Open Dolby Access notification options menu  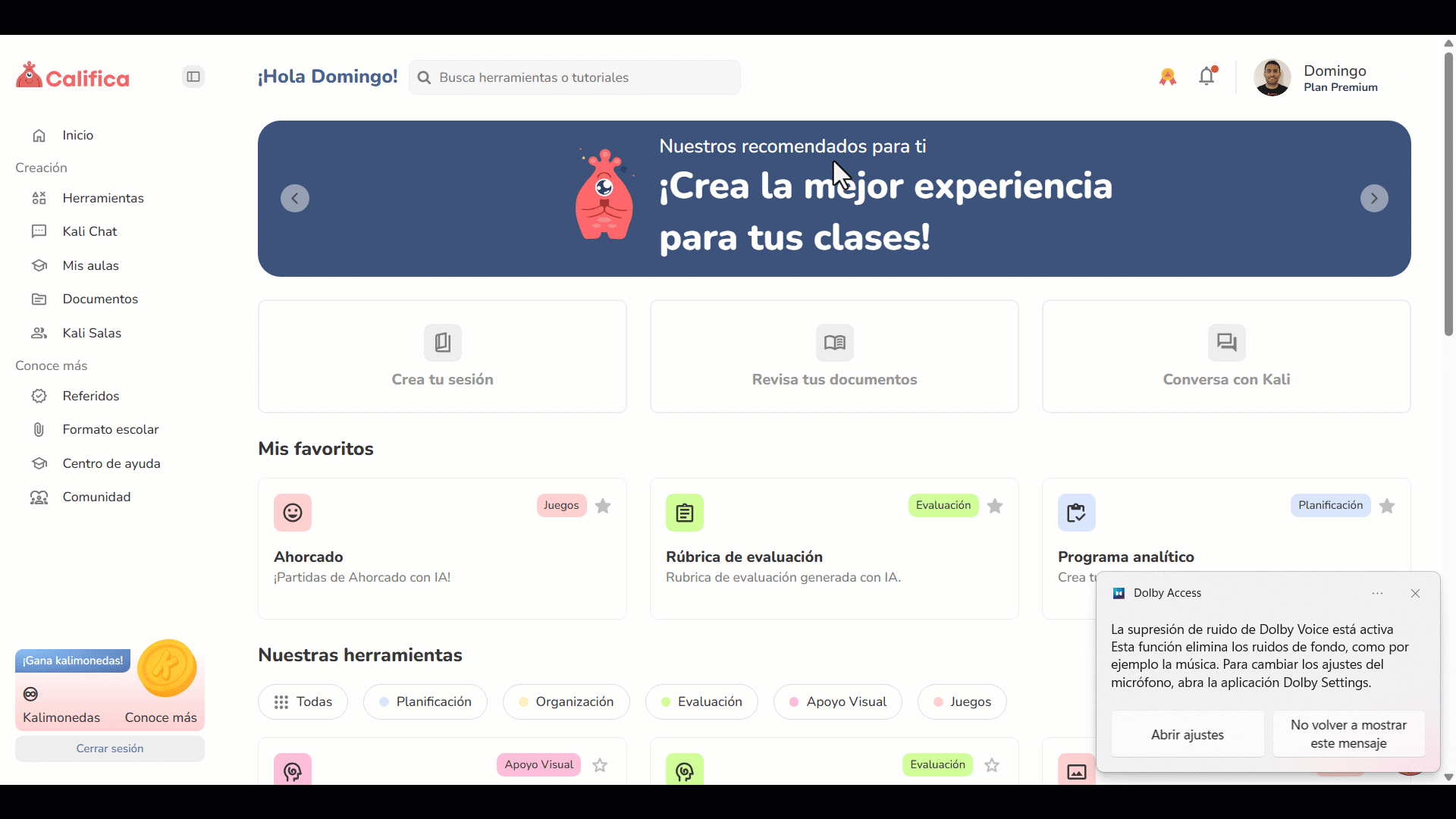pos(1377,593)
